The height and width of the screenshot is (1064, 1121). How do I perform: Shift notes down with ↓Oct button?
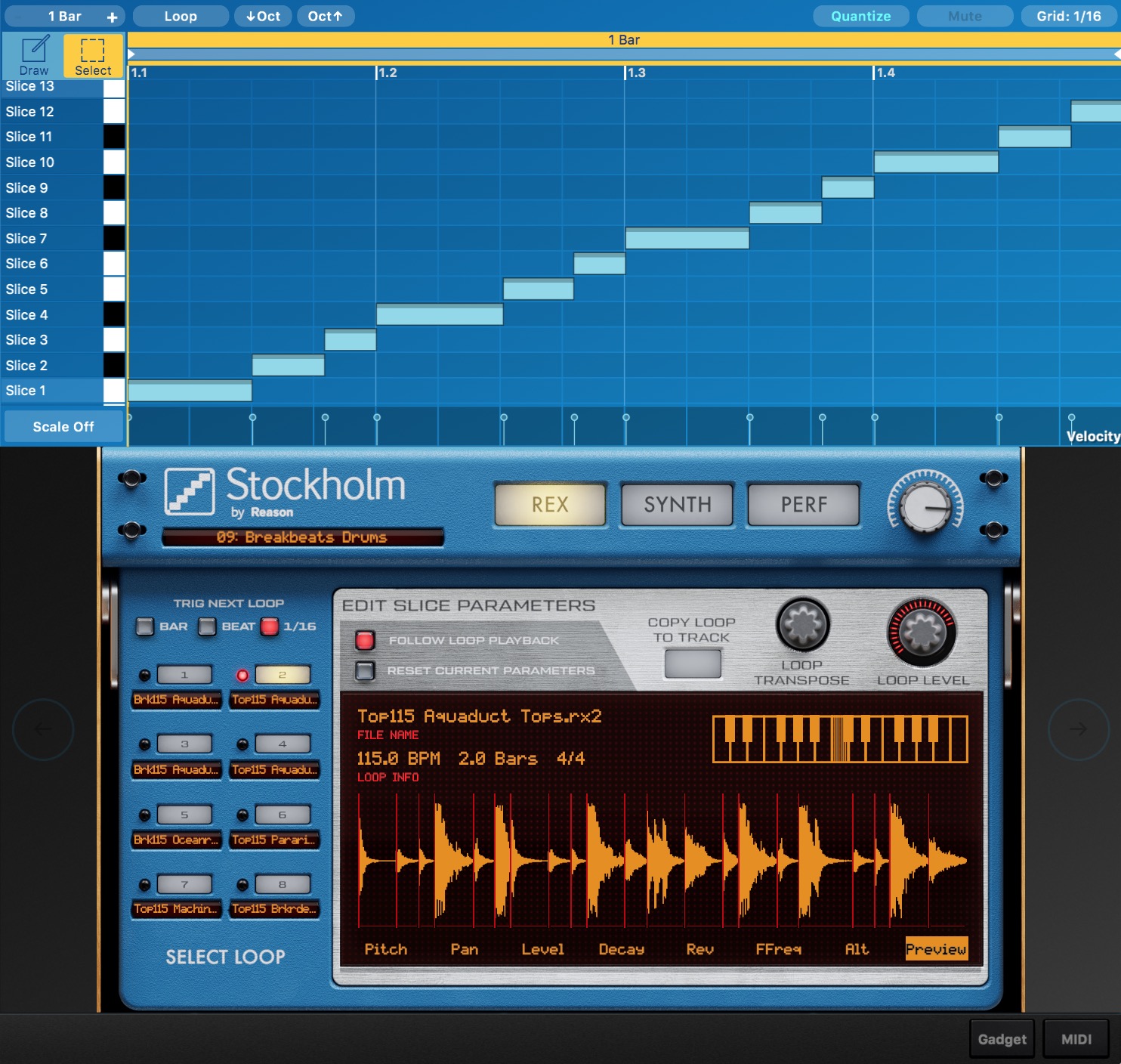coord(263,16)
